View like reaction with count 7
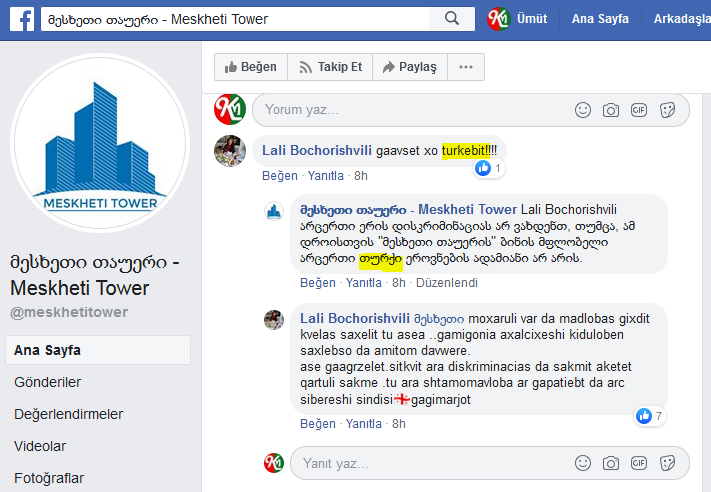Viewport: 711px width, 492px height. coord(650,416)
